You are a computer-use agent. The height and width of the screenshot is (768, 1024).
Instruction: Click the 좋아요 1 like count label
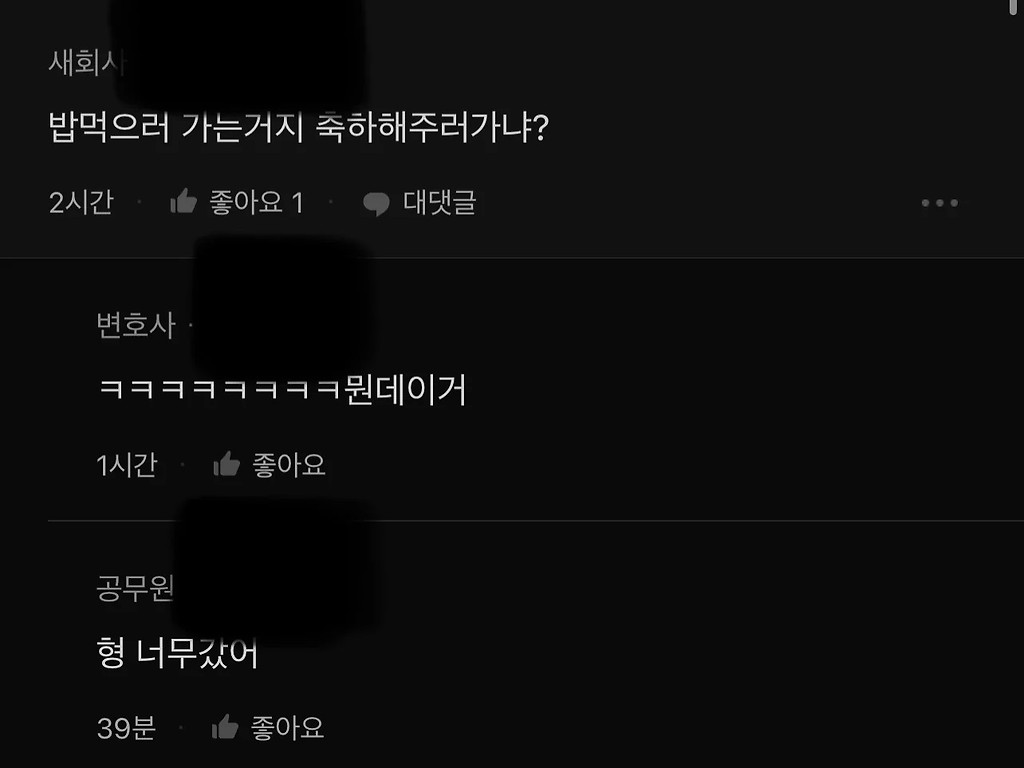click(257, 202)
